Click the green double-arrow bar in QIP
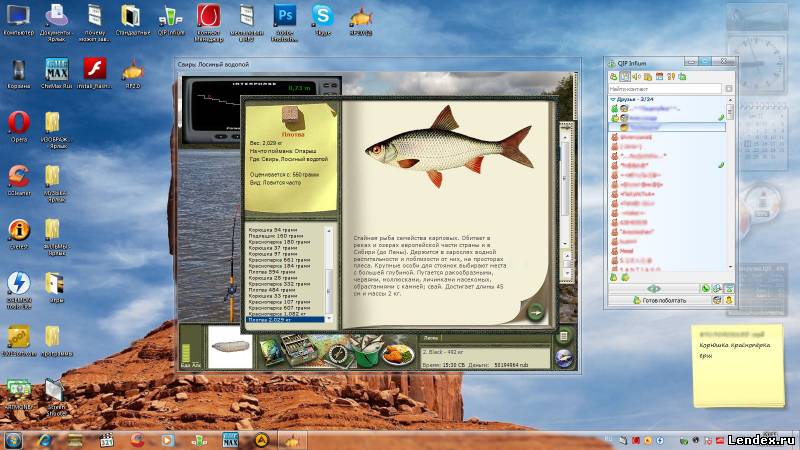The image size is (800, 450). [x=654, y=289]
